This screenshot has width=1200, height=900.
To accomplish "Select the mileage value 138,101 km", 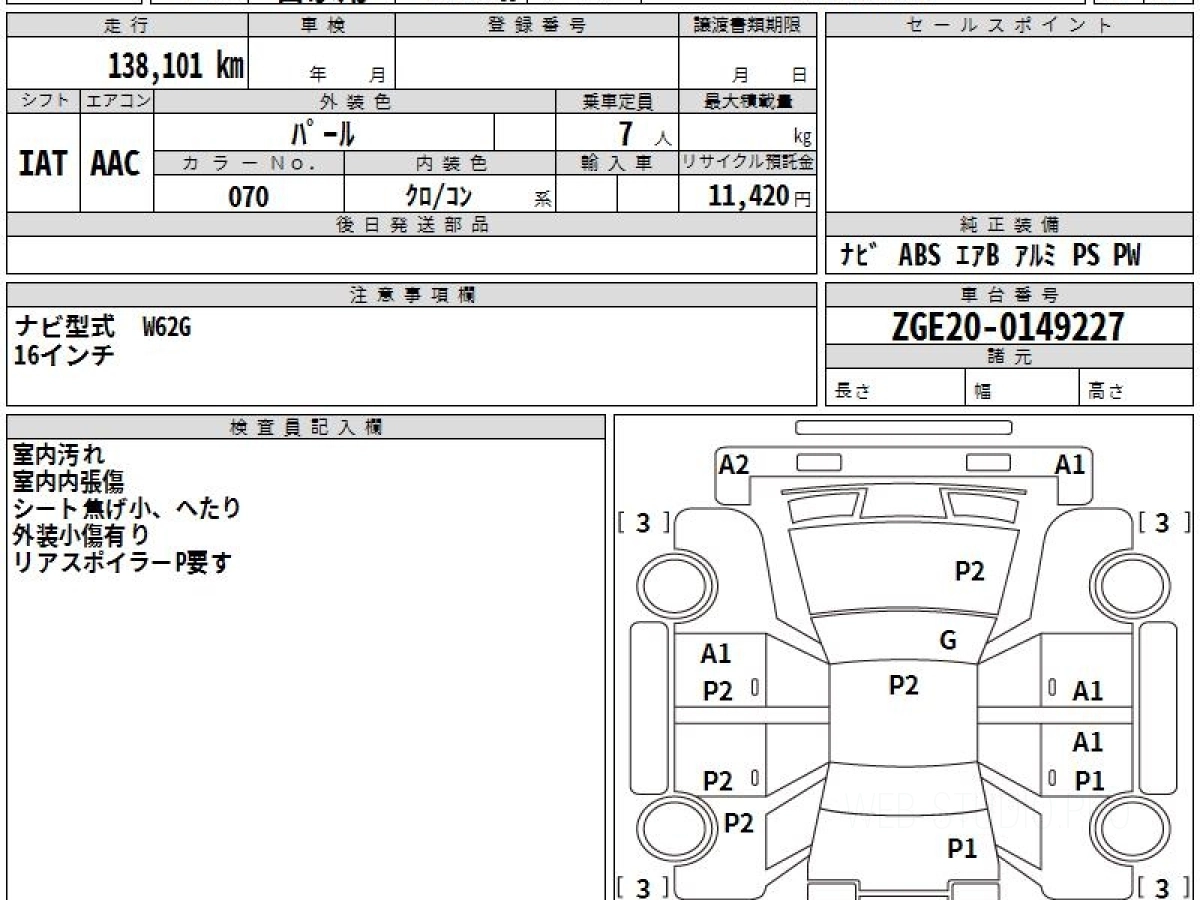I will pos(175,66).
